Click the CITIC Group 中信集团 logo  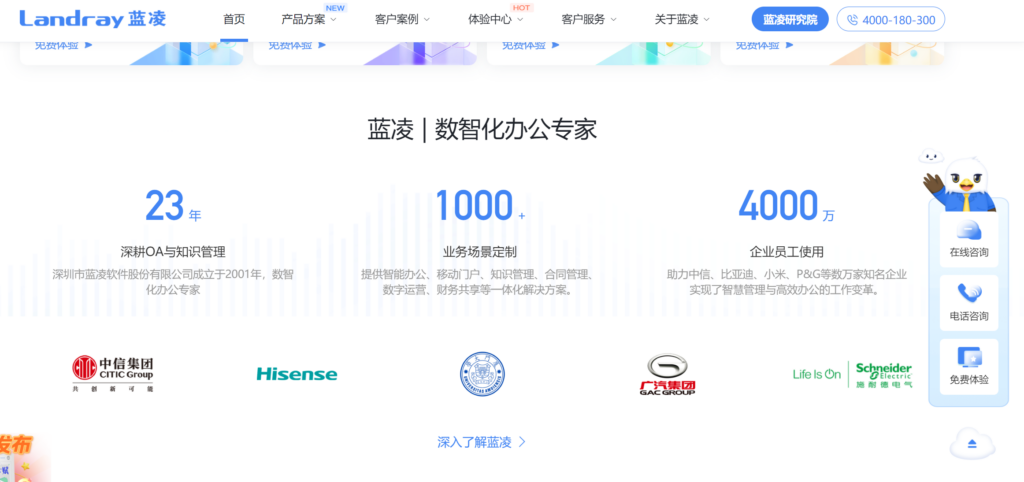coord(113,373)
